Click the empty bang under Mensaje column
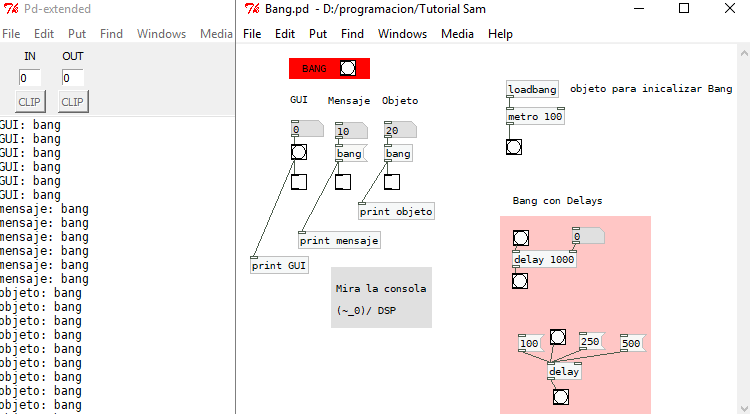 click(x=343, y=182)
